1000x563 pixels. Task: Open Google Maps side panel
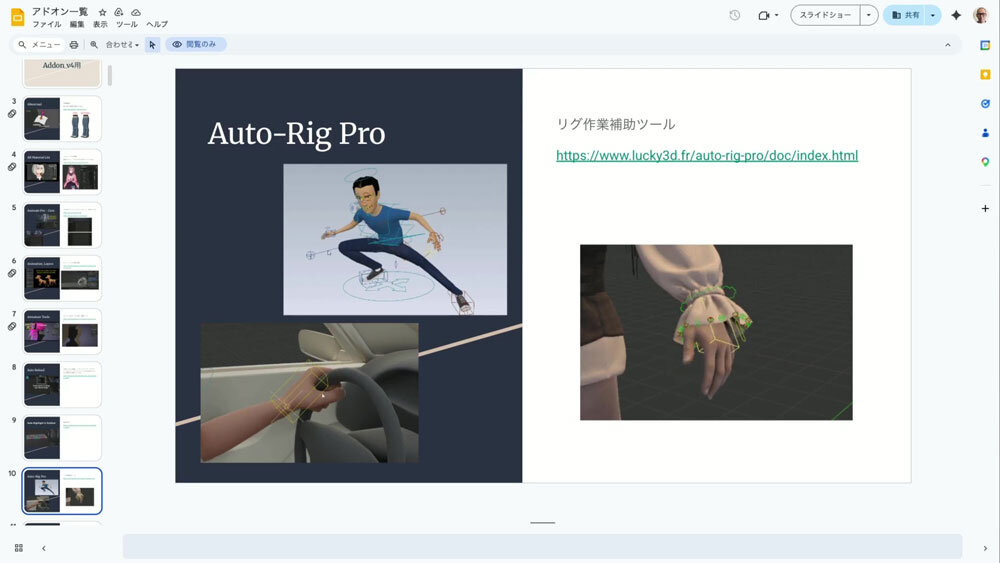(985, 162)
